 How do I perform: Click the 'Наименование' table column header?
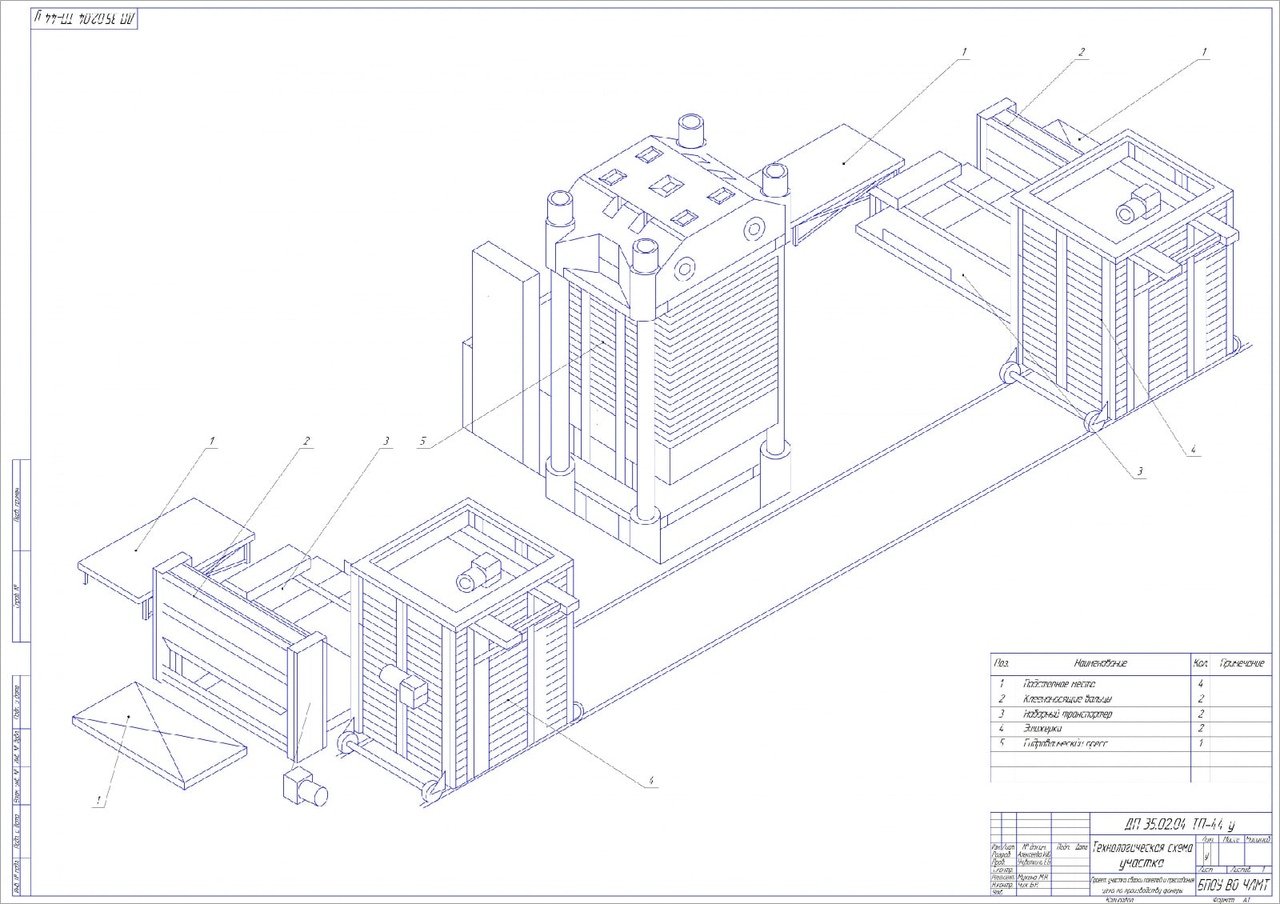[1100, 662]
